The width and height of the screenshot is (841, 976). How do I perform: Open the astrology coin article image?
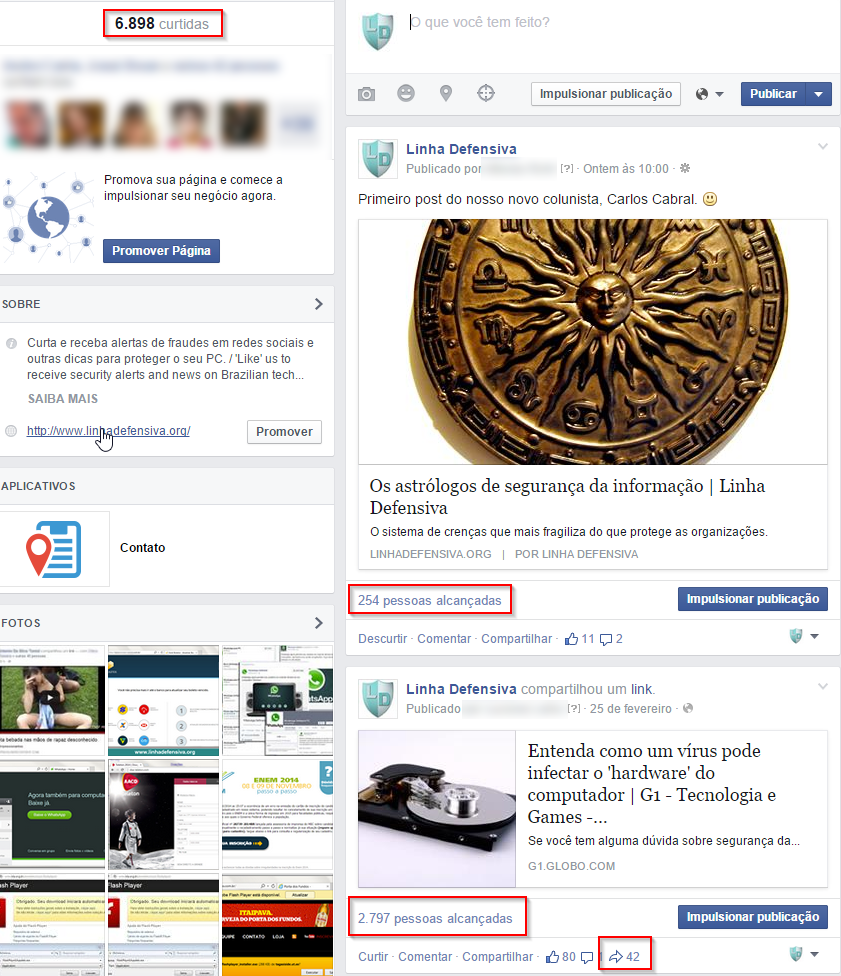tap(593, 341)
